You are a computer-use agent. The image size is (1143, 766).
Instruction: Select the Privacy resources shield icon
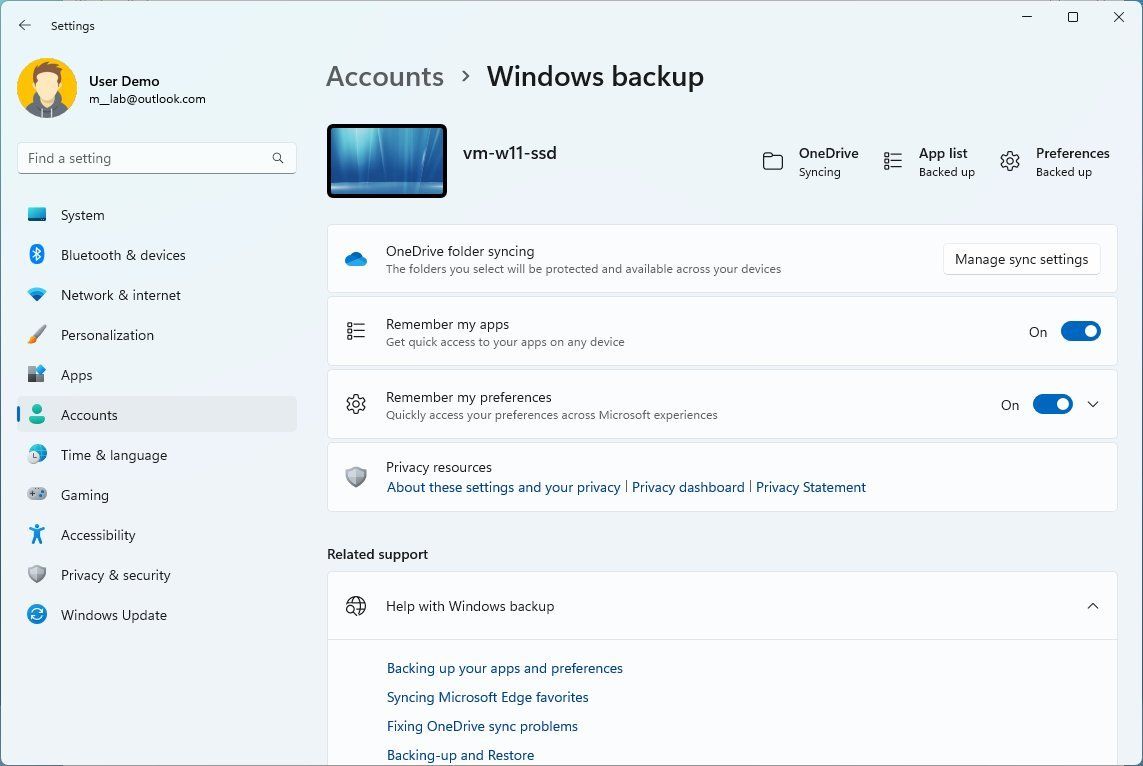click(x=356, y=476)
